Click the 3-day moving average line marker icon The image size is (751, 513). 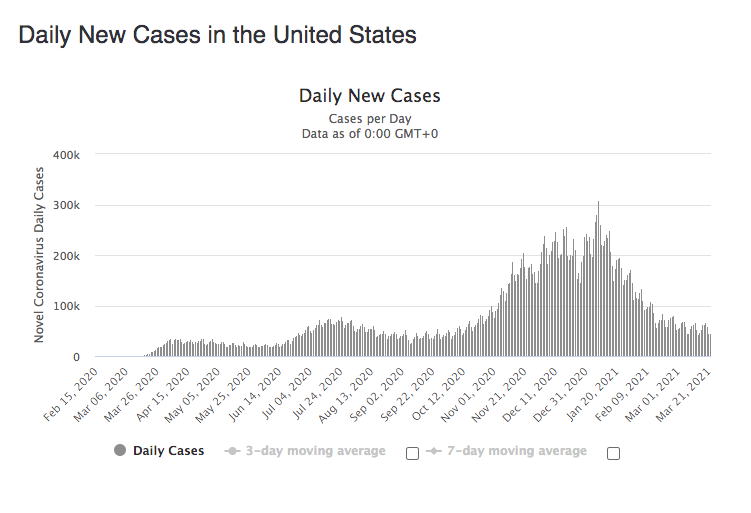233,451
